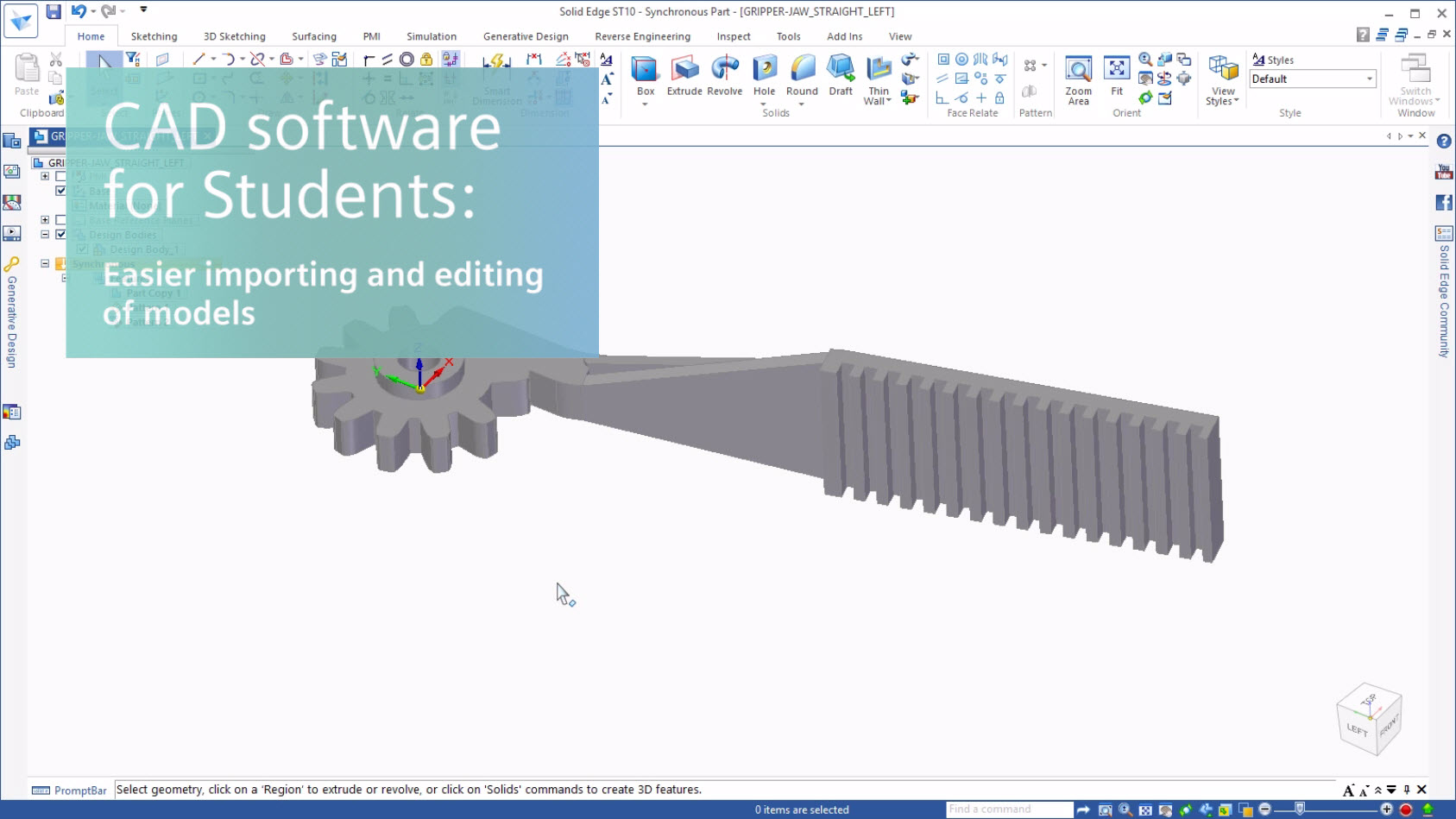Uncheck the Design Body_1 checkbox
Screen dimensions: 1456x819
tap(82, 249)
